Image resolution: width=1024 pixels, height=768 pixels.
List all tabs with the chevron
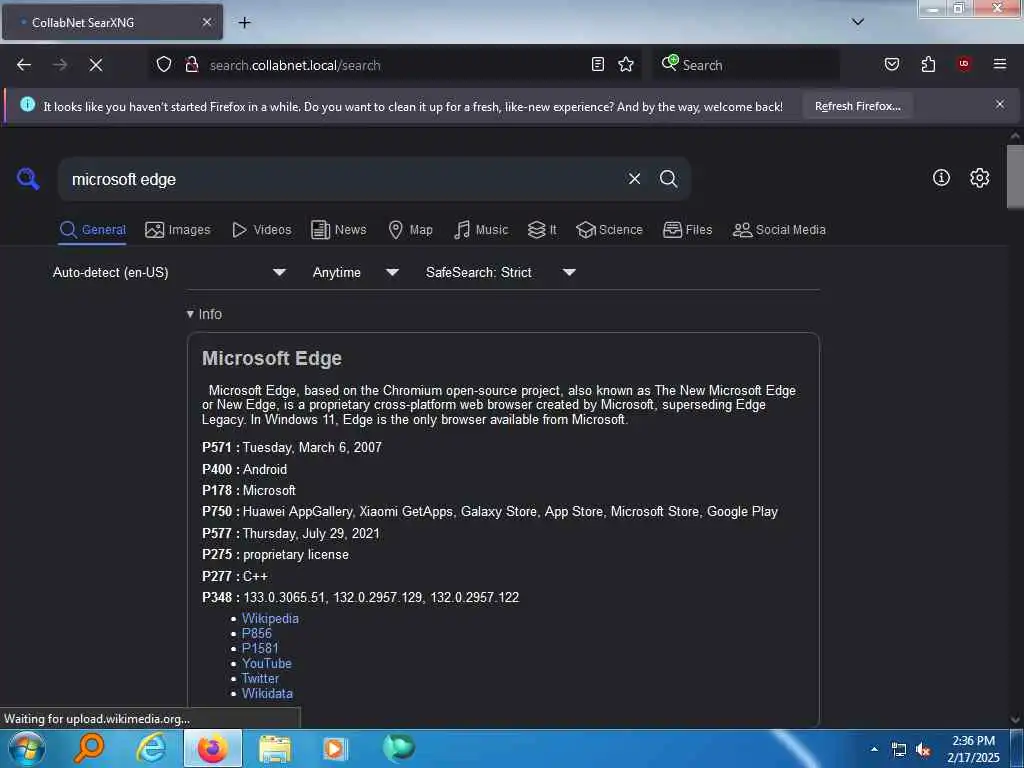pyautogui.click(x=858, y=22)
